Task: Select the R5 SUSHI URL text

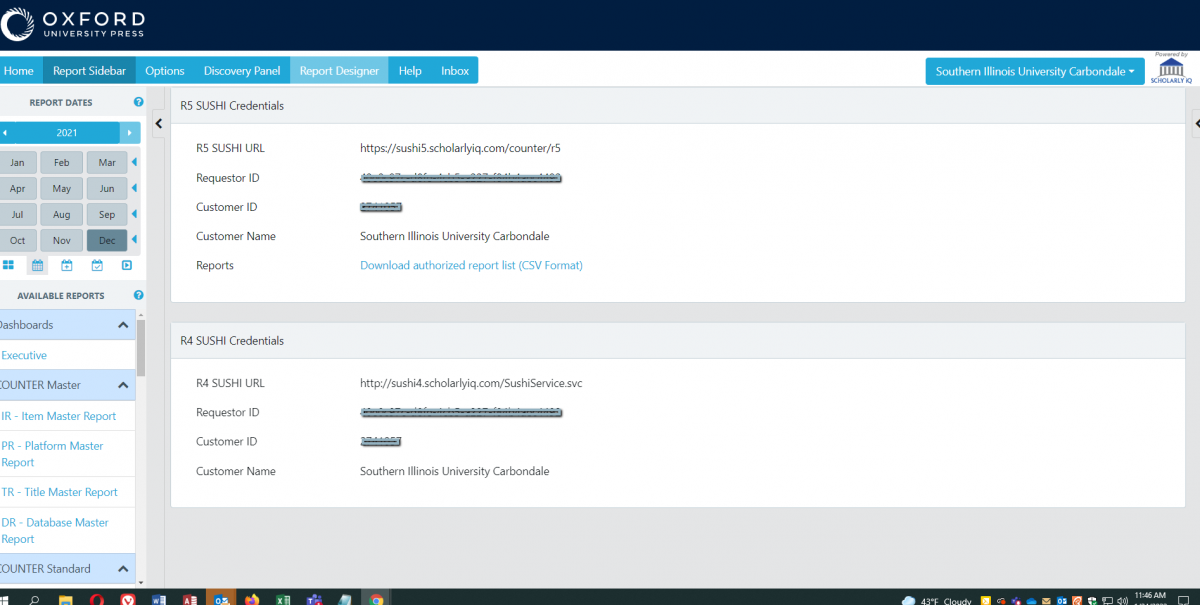Action: point(460,148)
